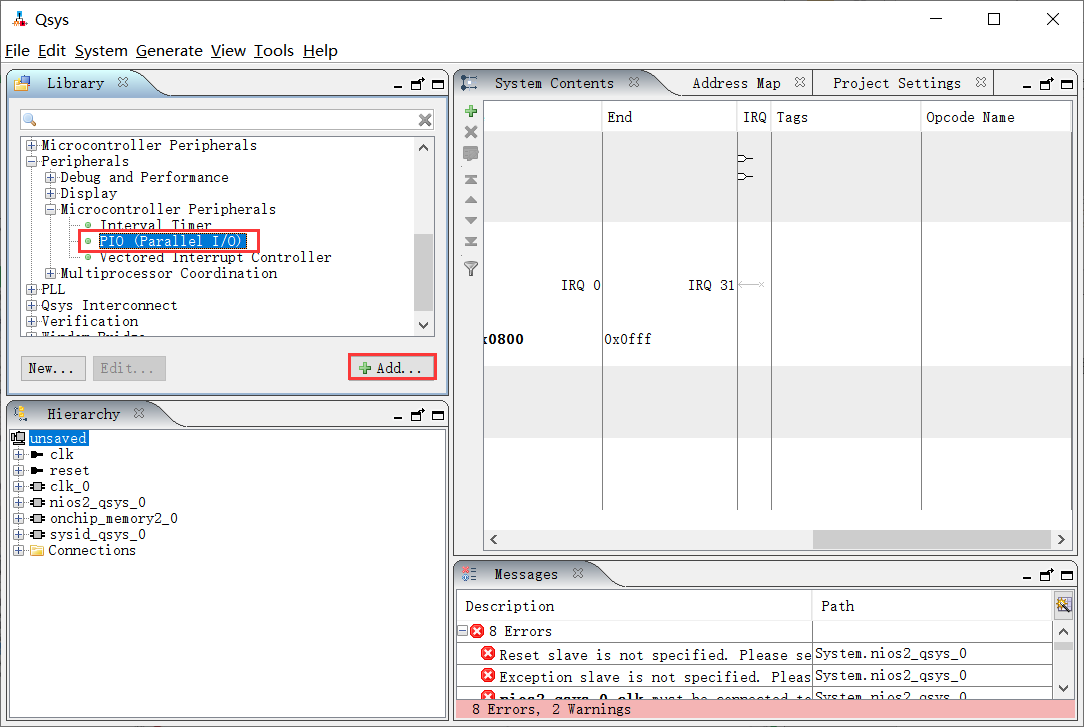Screen dimensions: 1084x727
Task: Click the remove X icon in System Contents toolbar
Action: (x=471, y=132)
